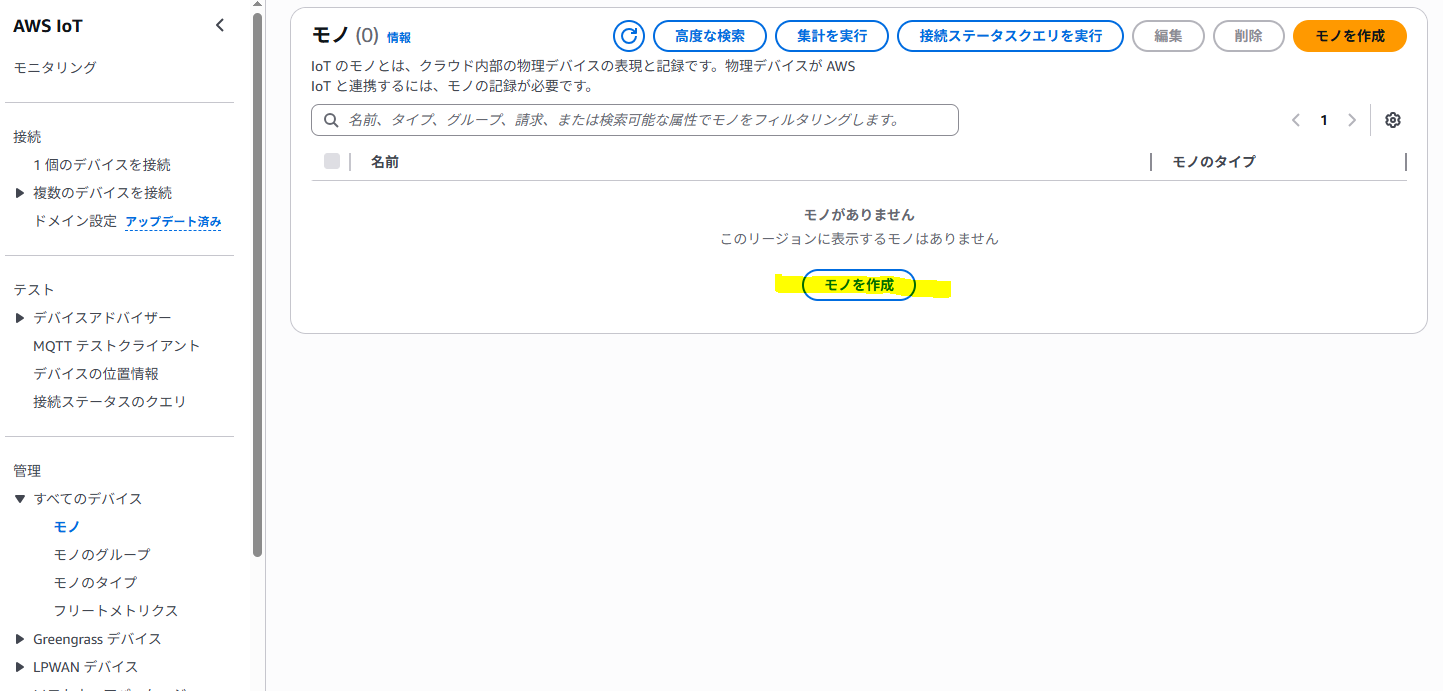Image resolution: width=1443 pixels, height=691 pixels.
Task: Open モノのタイプ in sidebar
Action: [95, 583]
